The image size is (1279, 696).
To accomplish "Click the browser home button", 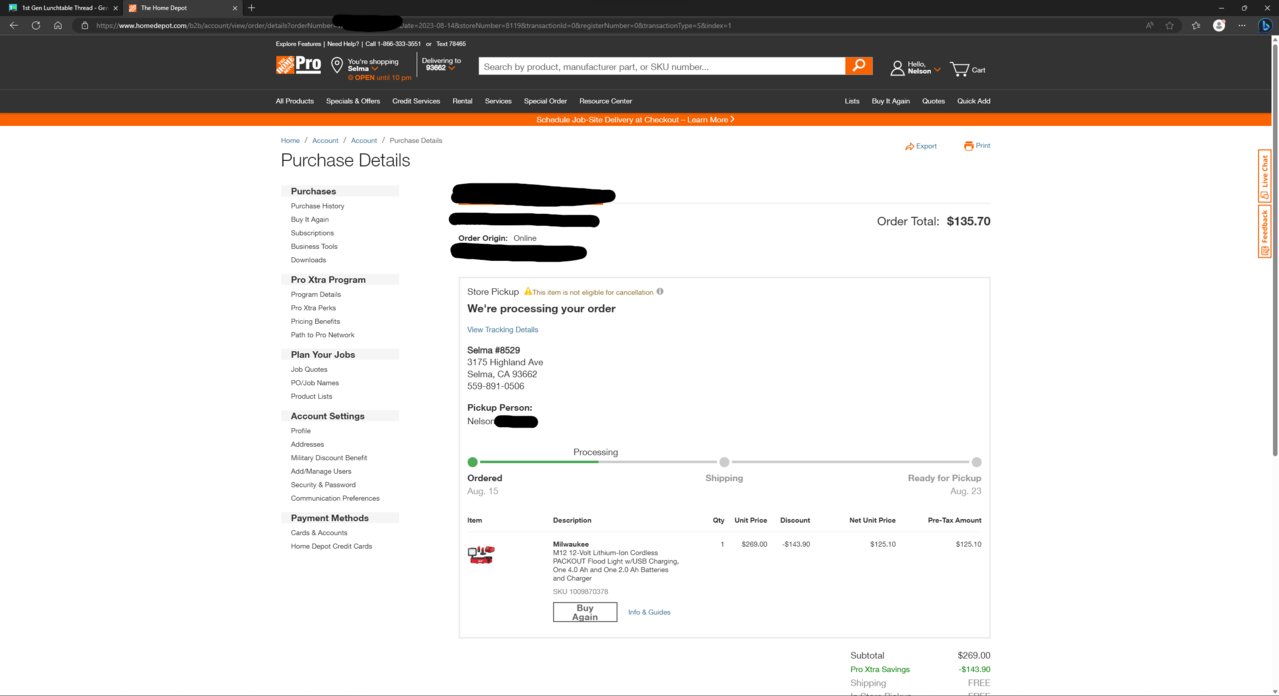I will click(58, 25).
